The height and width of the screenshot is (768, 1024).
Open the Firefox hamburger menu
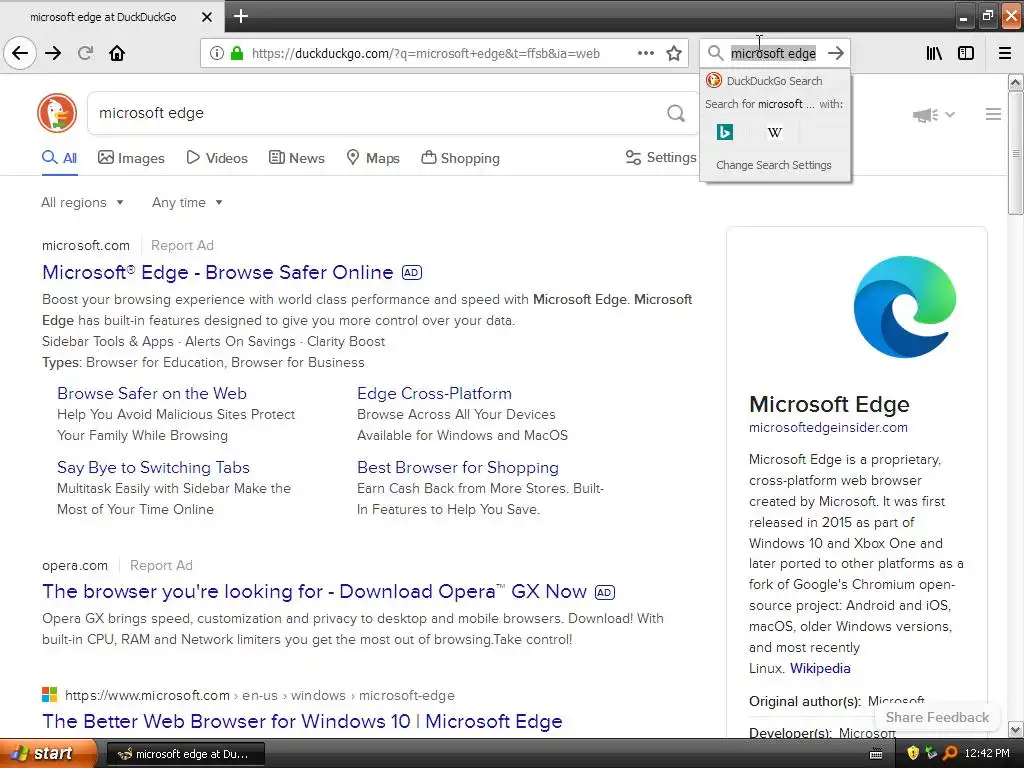click(1005, 53)
